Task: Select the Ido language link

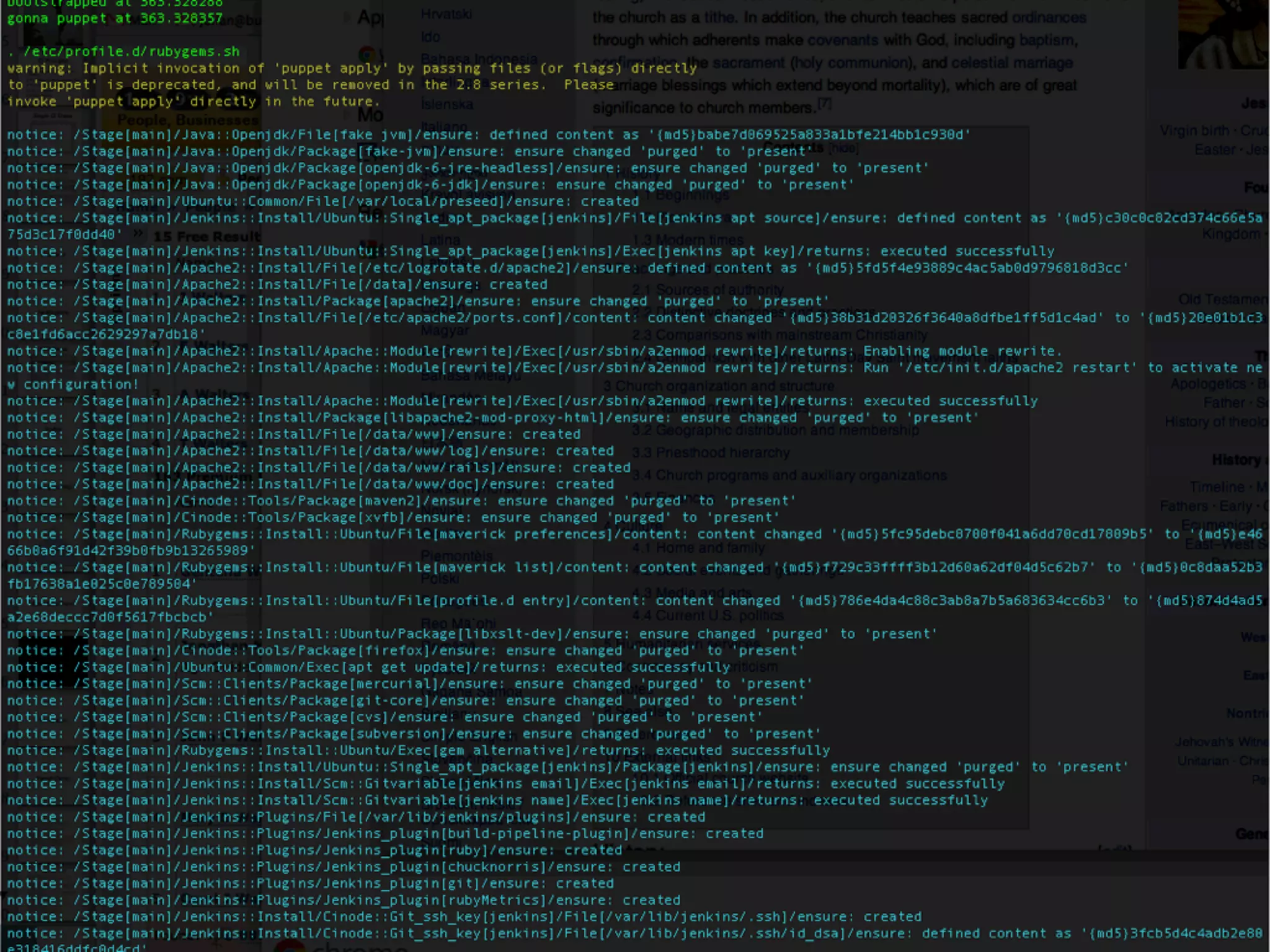Action: click(430, 37)
